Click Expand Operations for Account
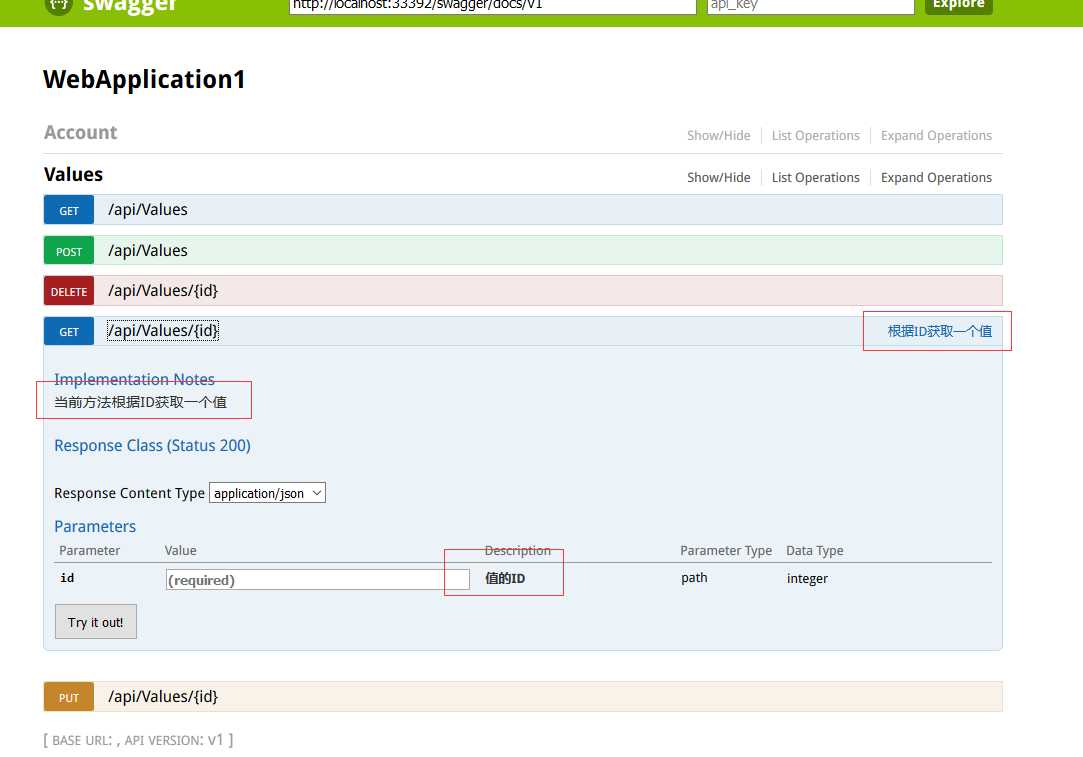 click(x=936, y=135)
